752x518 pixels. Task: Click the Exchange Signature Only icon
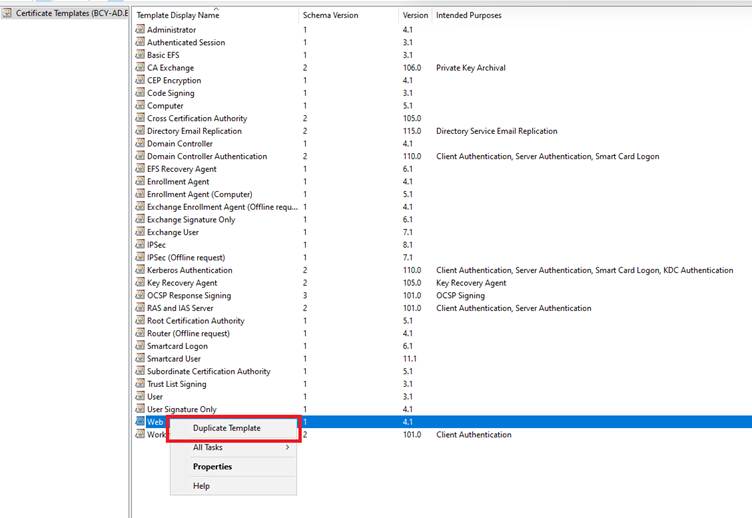[x=140, y=219]
